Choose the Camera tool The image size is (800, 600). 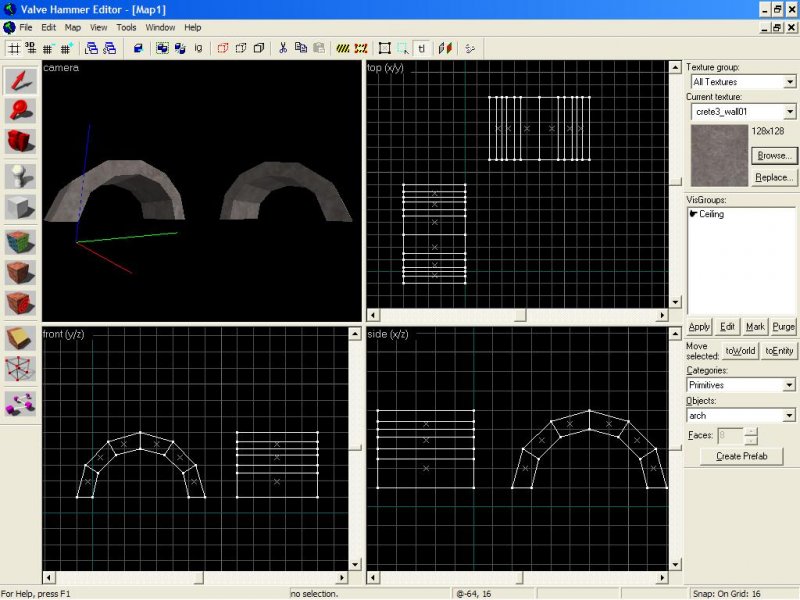[x=21, y=143]
